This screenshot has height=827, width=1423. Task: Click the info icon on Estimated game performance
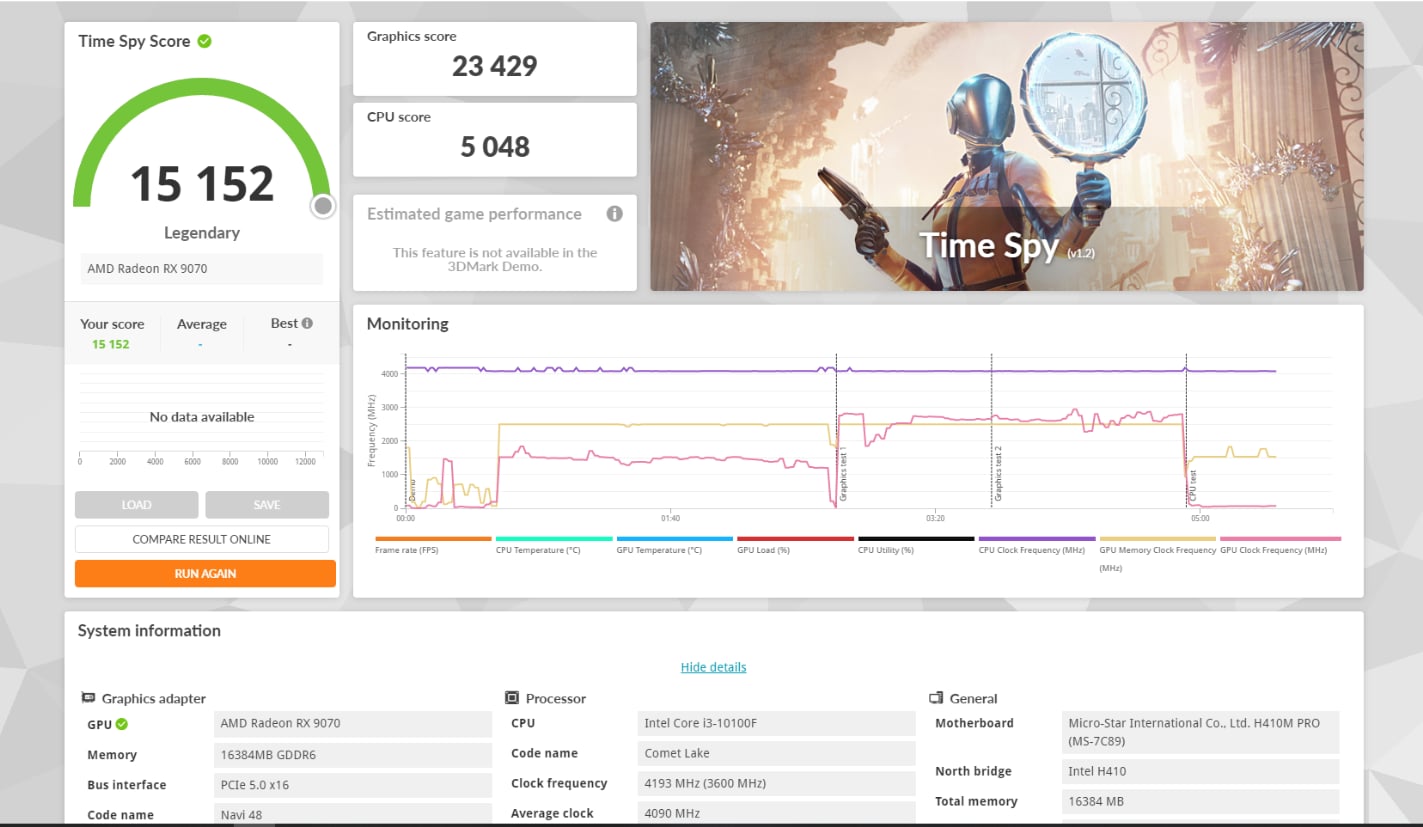[614, 214]
